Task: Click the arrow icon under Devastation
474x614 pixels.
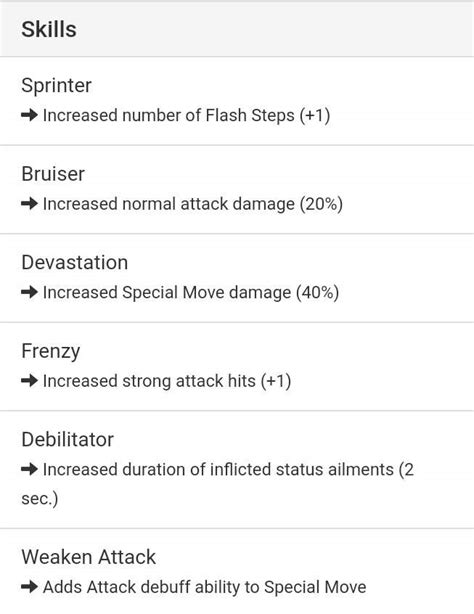Action: coord(29,293)
